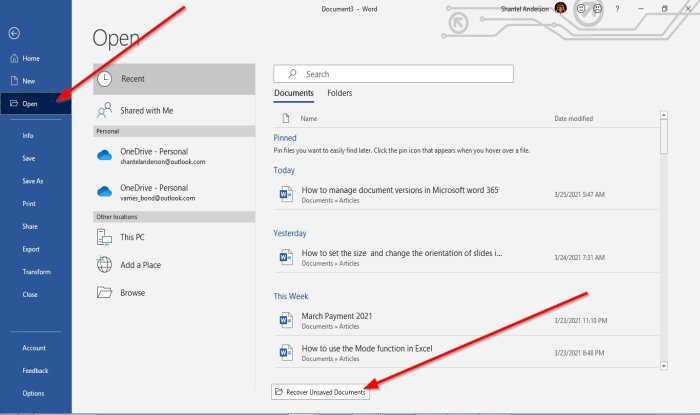This screenshot has width=700, height=415.
Task: Click Recover Unsaved Documents button
Action: coord(320,392)
